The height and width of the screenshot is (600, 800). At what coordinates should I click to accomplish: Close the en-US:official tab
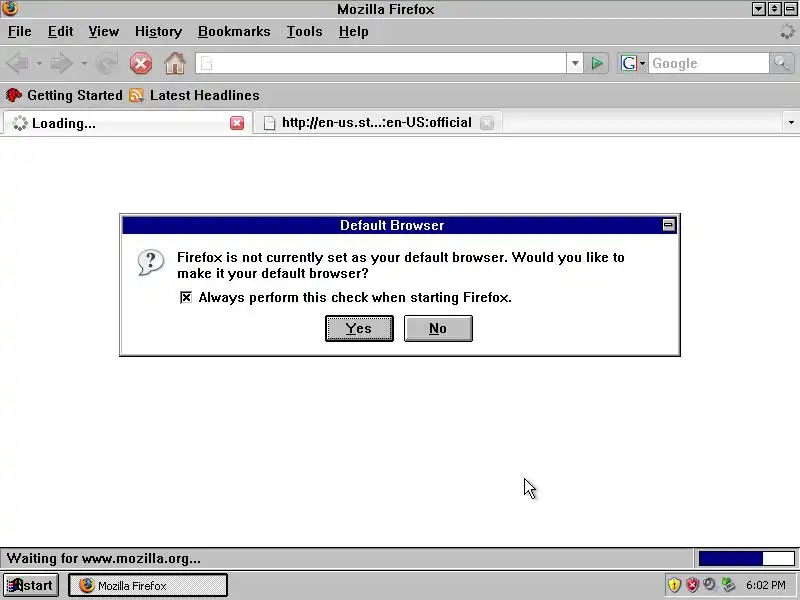[487, 123]
